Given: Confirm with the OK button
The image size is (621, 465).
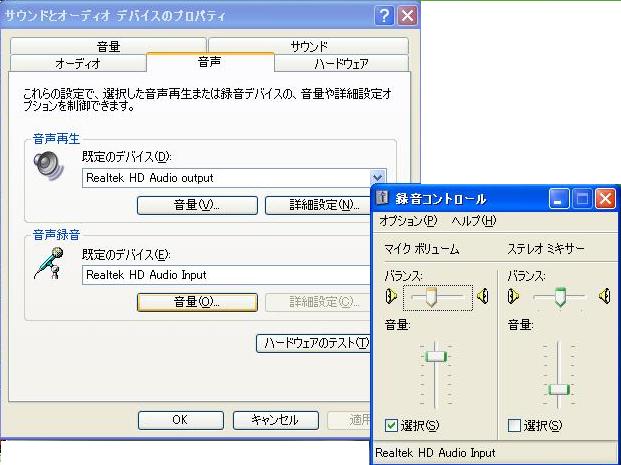Looking at the screenshot, I should (x=181, y=420).
